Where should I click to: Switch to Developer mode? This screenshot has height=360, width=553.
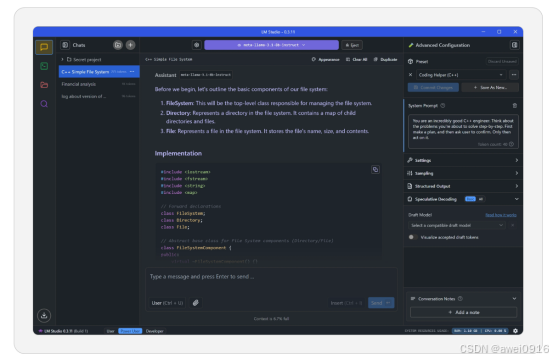coord(154,331)
